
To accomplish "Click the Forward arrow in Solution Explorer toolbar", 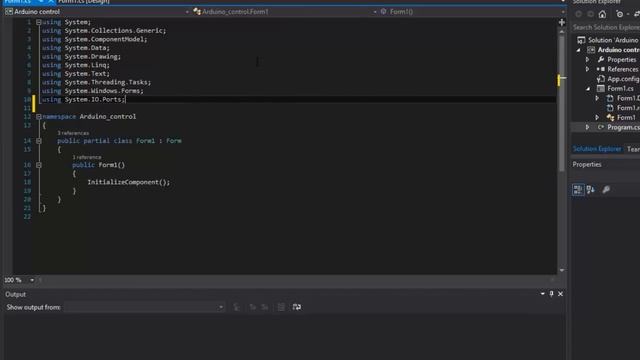I will 590,14.
